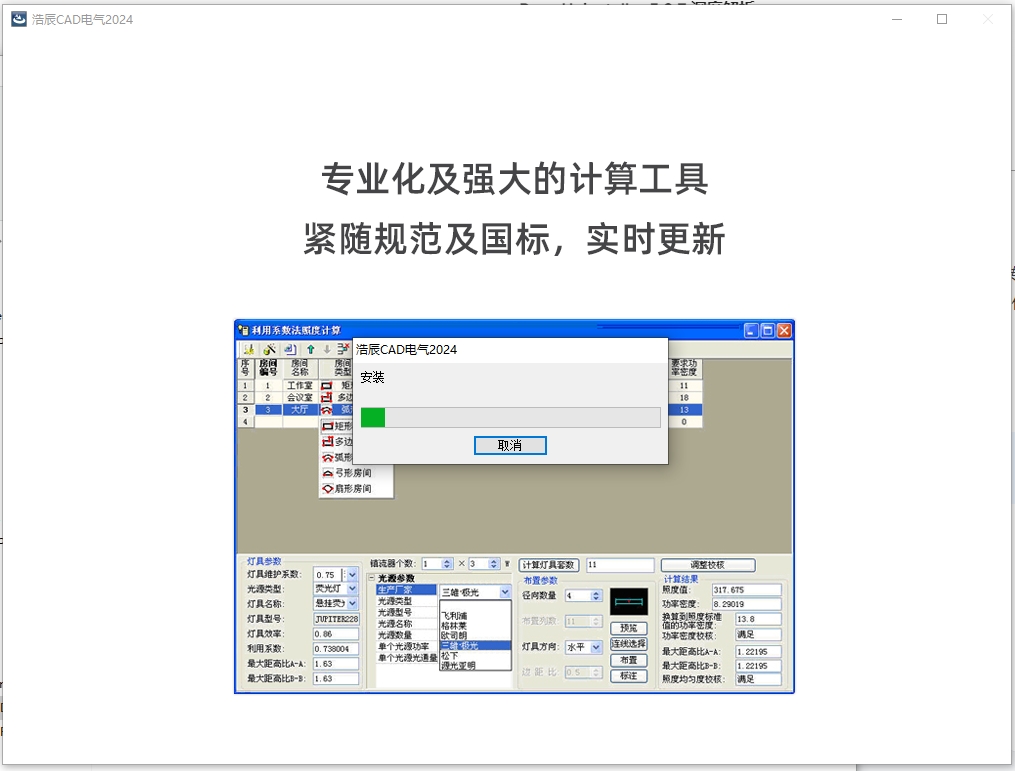Click the green up arrow in the pictured toolbar
This screenshot has width=1015, height=771.
click(311, 350)
